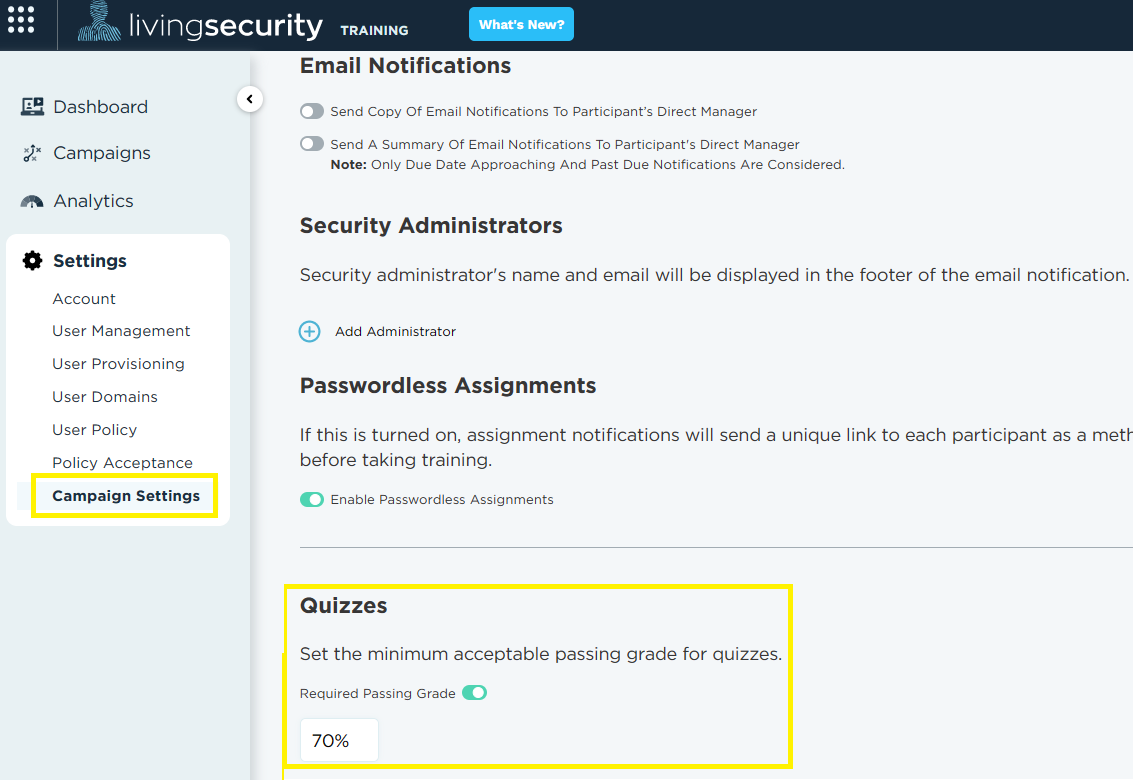This screenshot has height=780, width=1133.
Task: Open the app launcher grid icon
Action: click(x=21, y=20)
